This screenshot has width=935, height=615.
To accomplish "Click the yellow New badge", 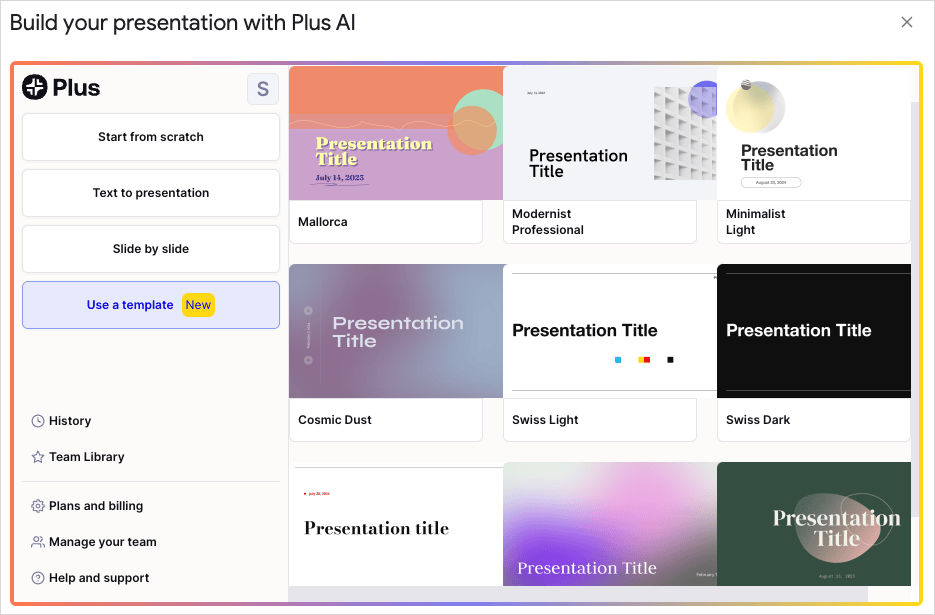I will (198, 305).
